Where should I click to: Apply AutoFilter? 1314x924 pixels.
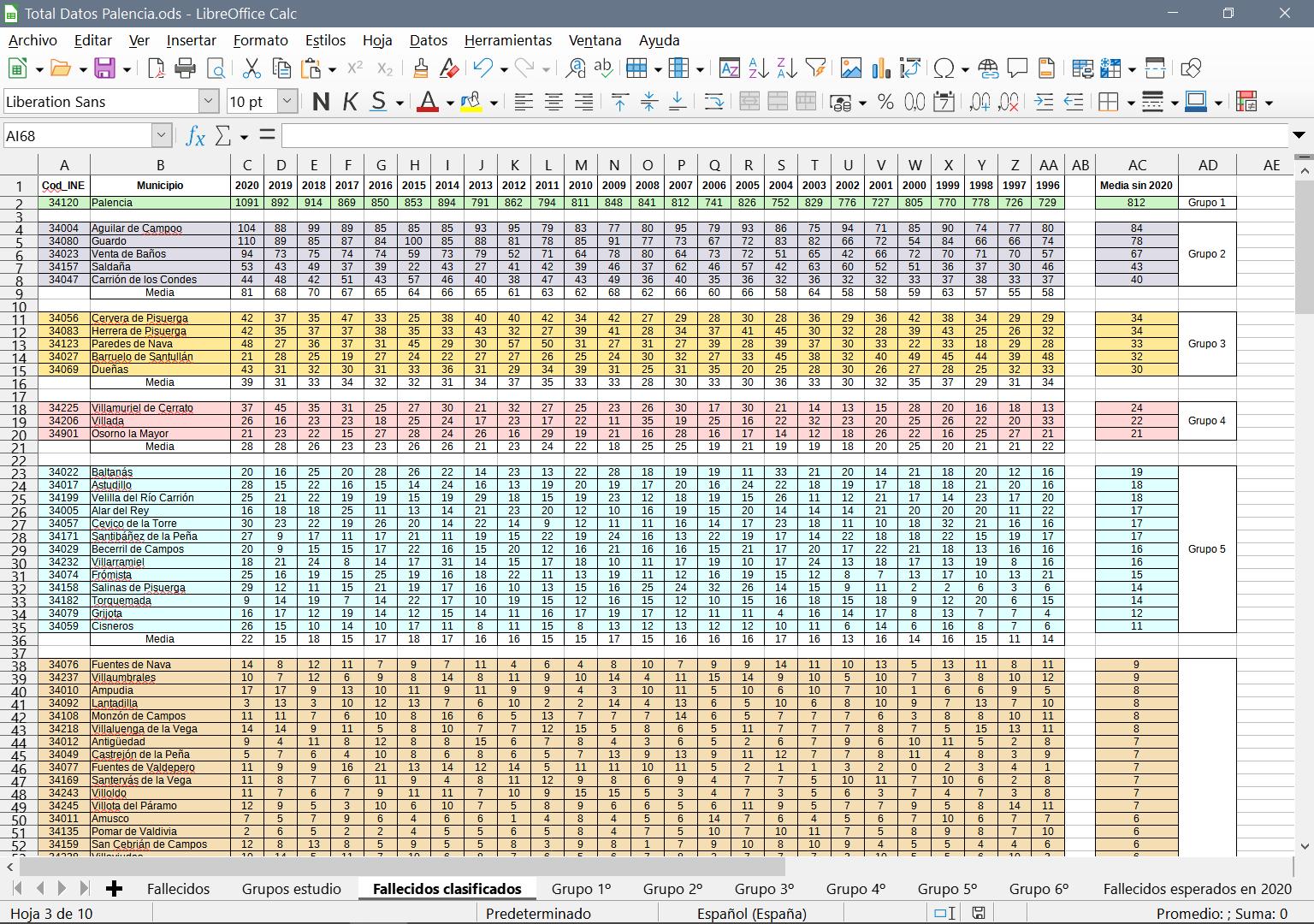coord(816,68)
